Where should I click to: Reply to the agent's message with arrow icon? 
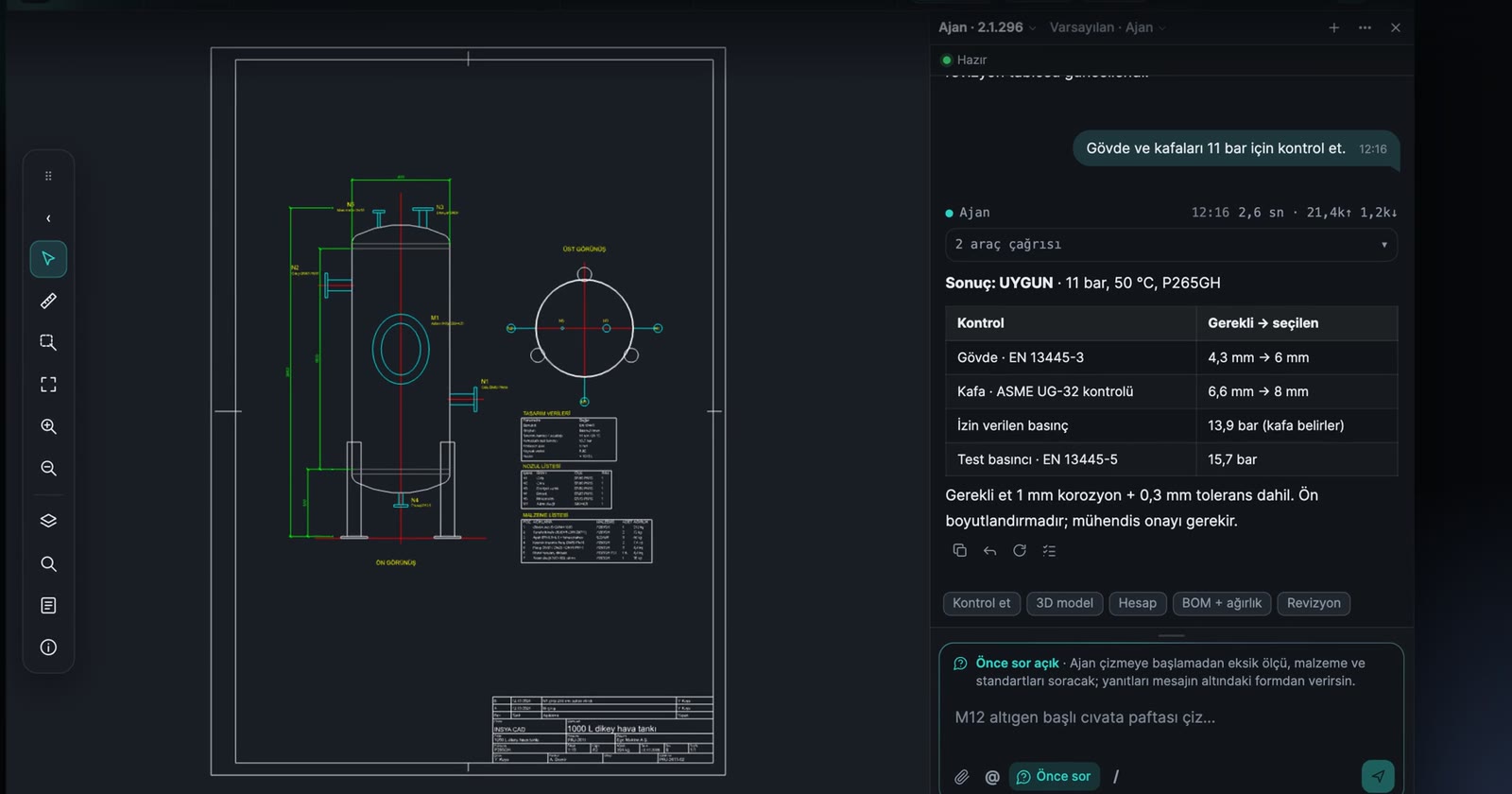click(989, 550)
